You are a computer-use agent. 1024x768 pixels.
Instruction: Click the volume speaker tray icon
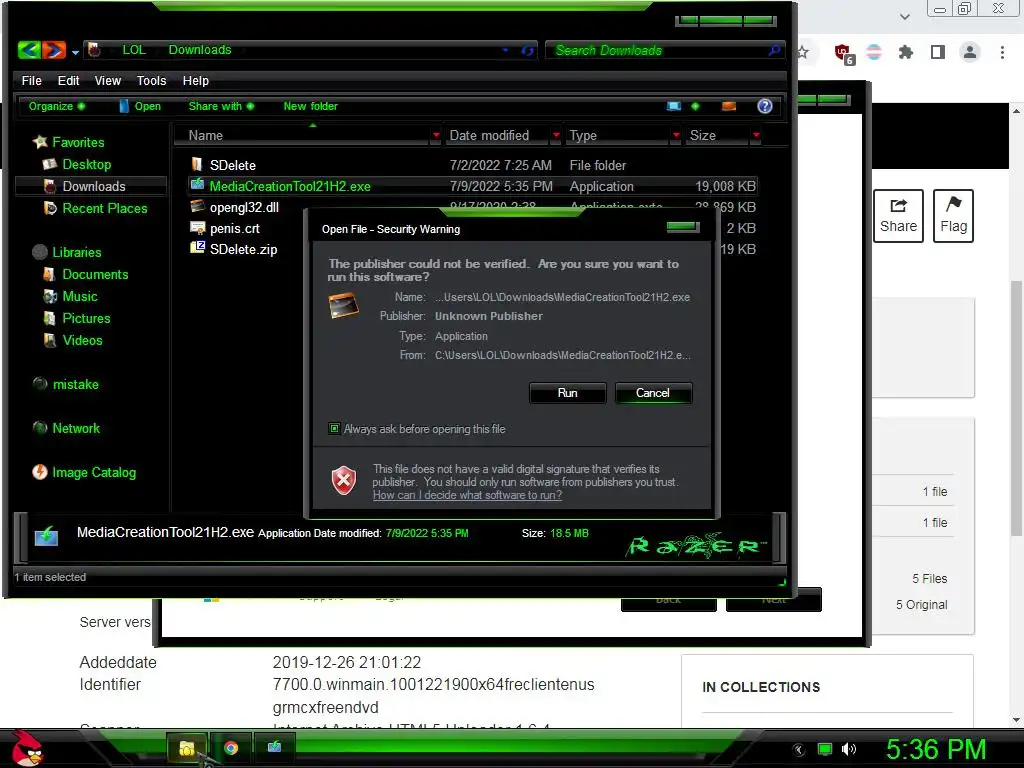848,749
